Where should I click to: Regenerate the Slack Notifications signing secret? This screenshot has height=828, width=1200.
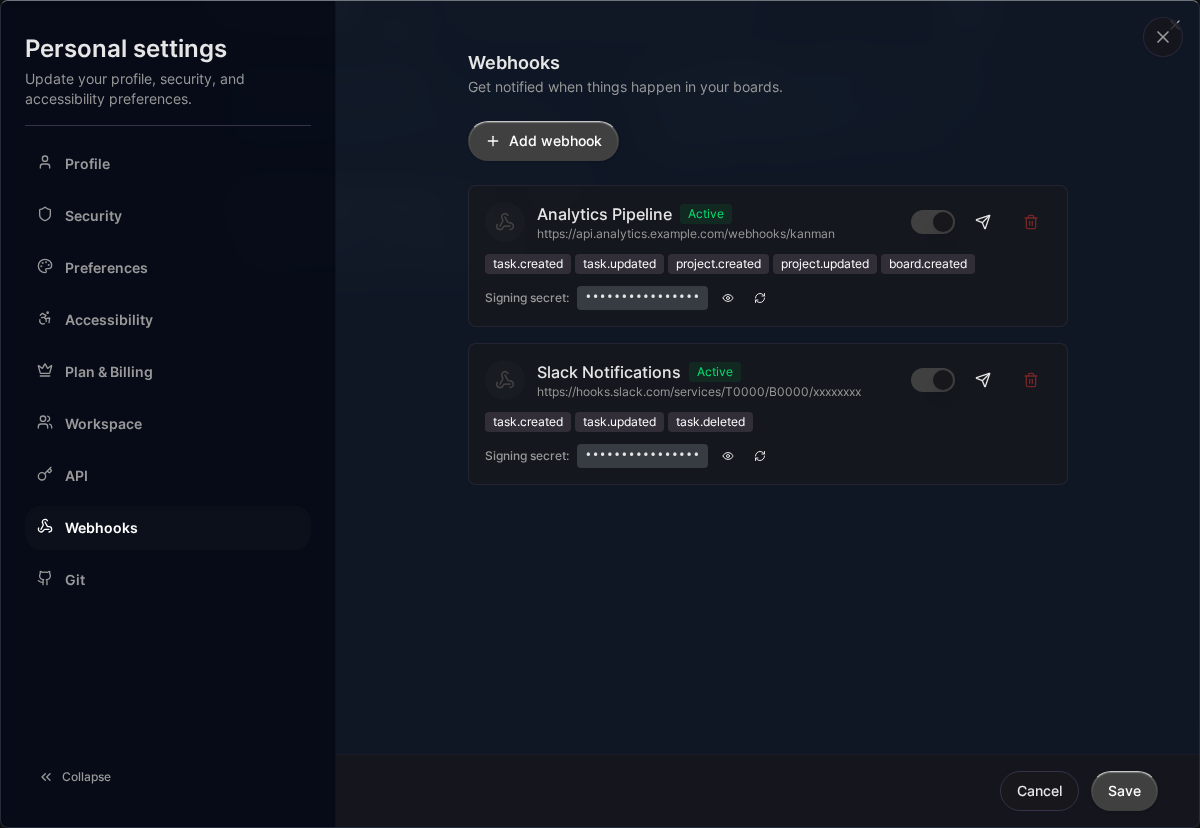[x=760, y=456]
